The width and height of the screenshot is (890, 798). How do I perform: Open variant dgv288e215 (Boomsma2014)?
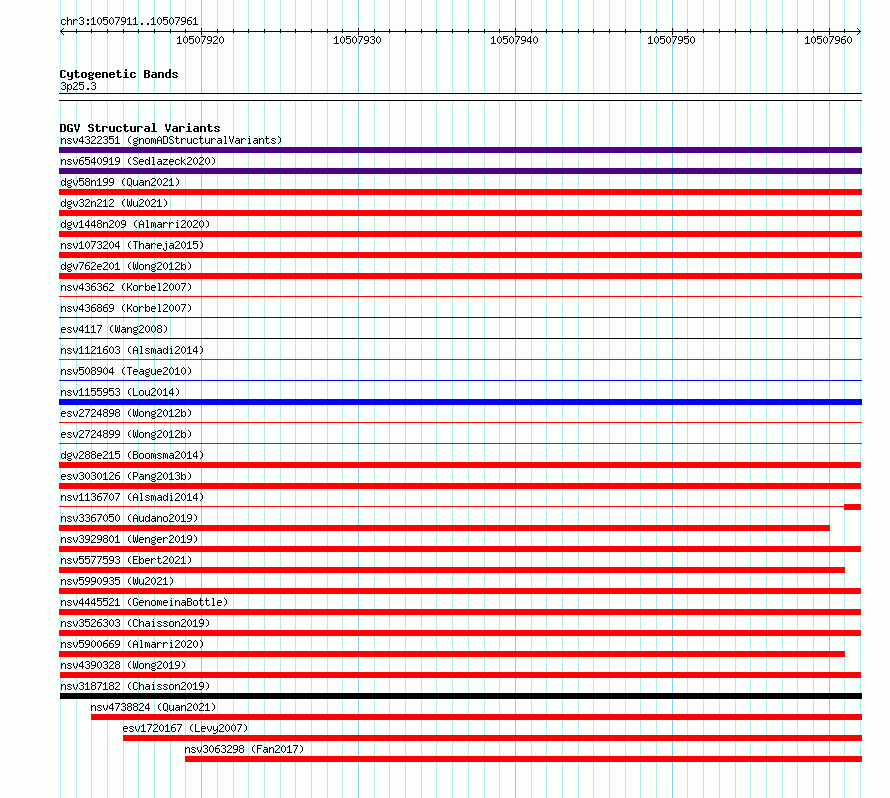click(132, 455)
